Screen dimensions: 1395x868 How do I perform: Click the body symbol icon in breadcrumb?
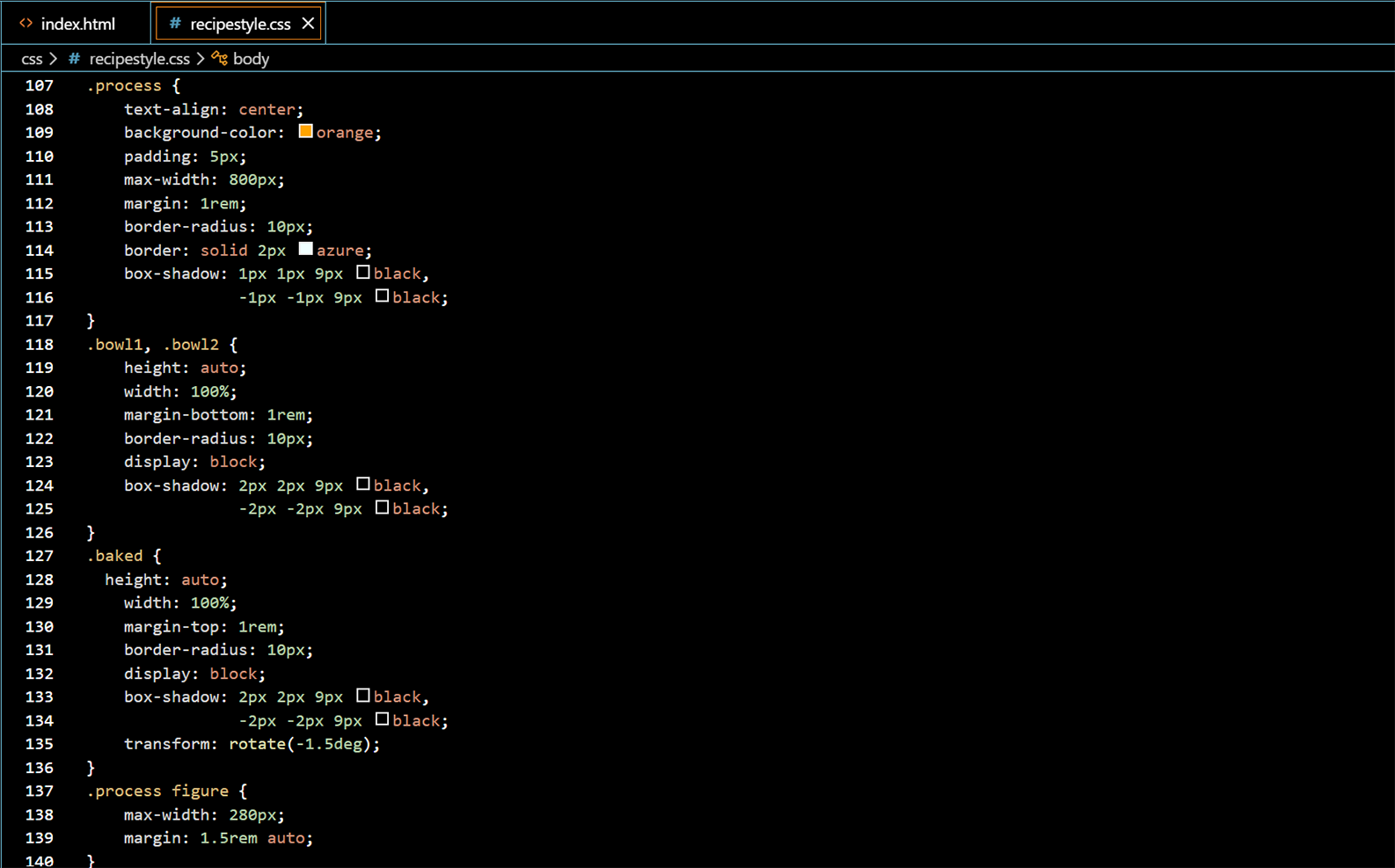[219, 59]
